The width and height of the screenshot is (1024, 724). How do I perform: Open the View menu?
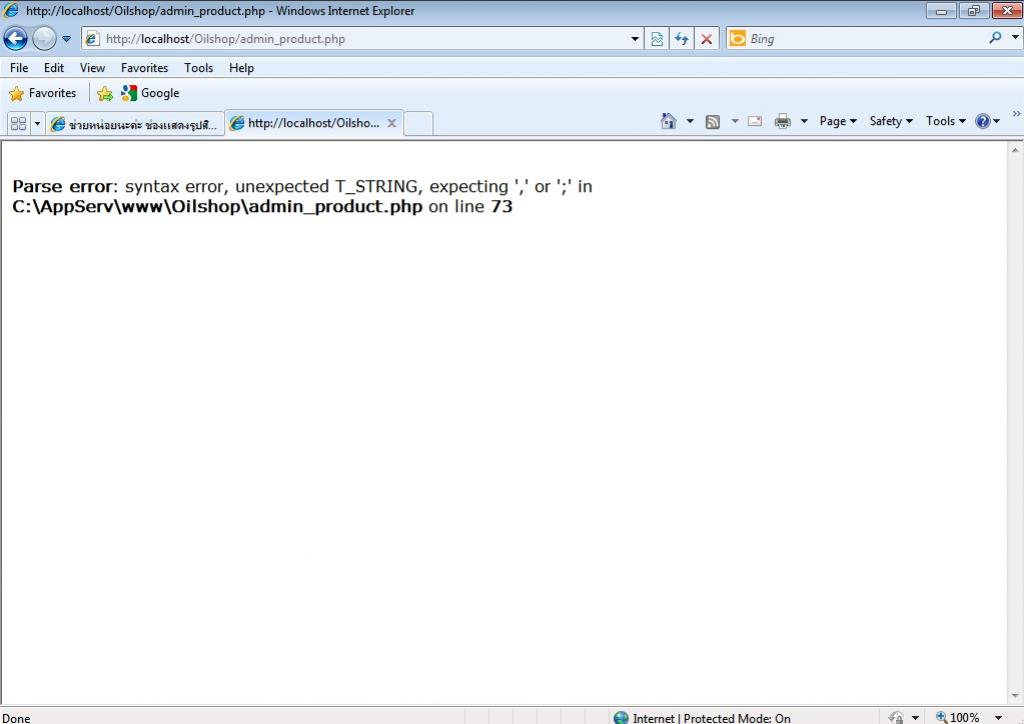click(x=92, y=68)
